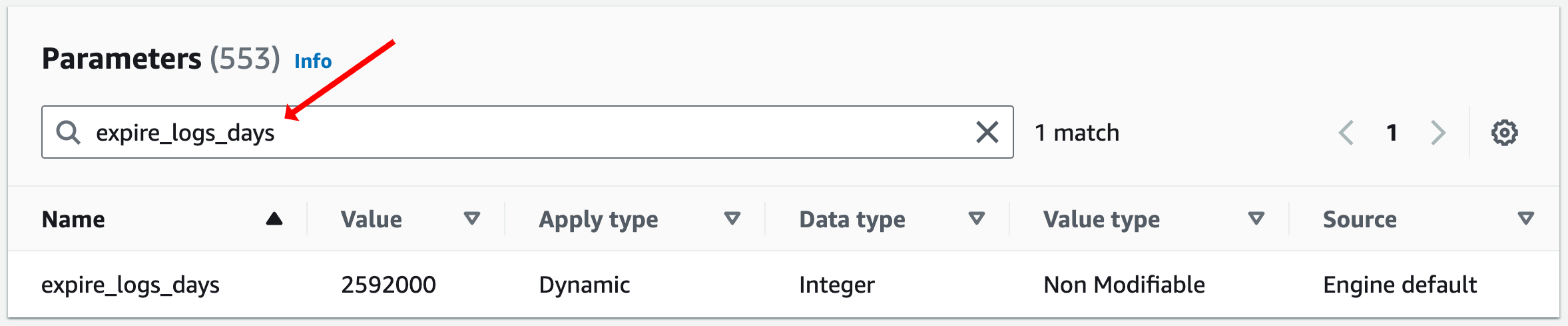
Task: Sort by Source column arrow
Action: pos(1526,218)
